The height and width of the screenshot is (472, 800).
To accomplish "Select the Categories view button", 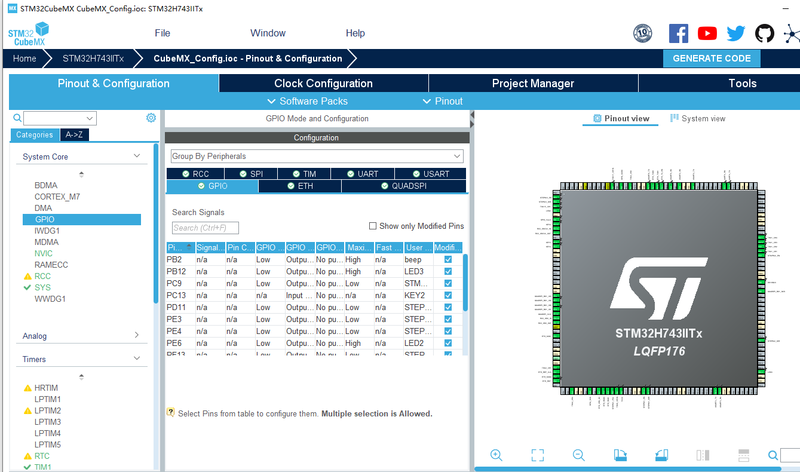I will 34,135.
